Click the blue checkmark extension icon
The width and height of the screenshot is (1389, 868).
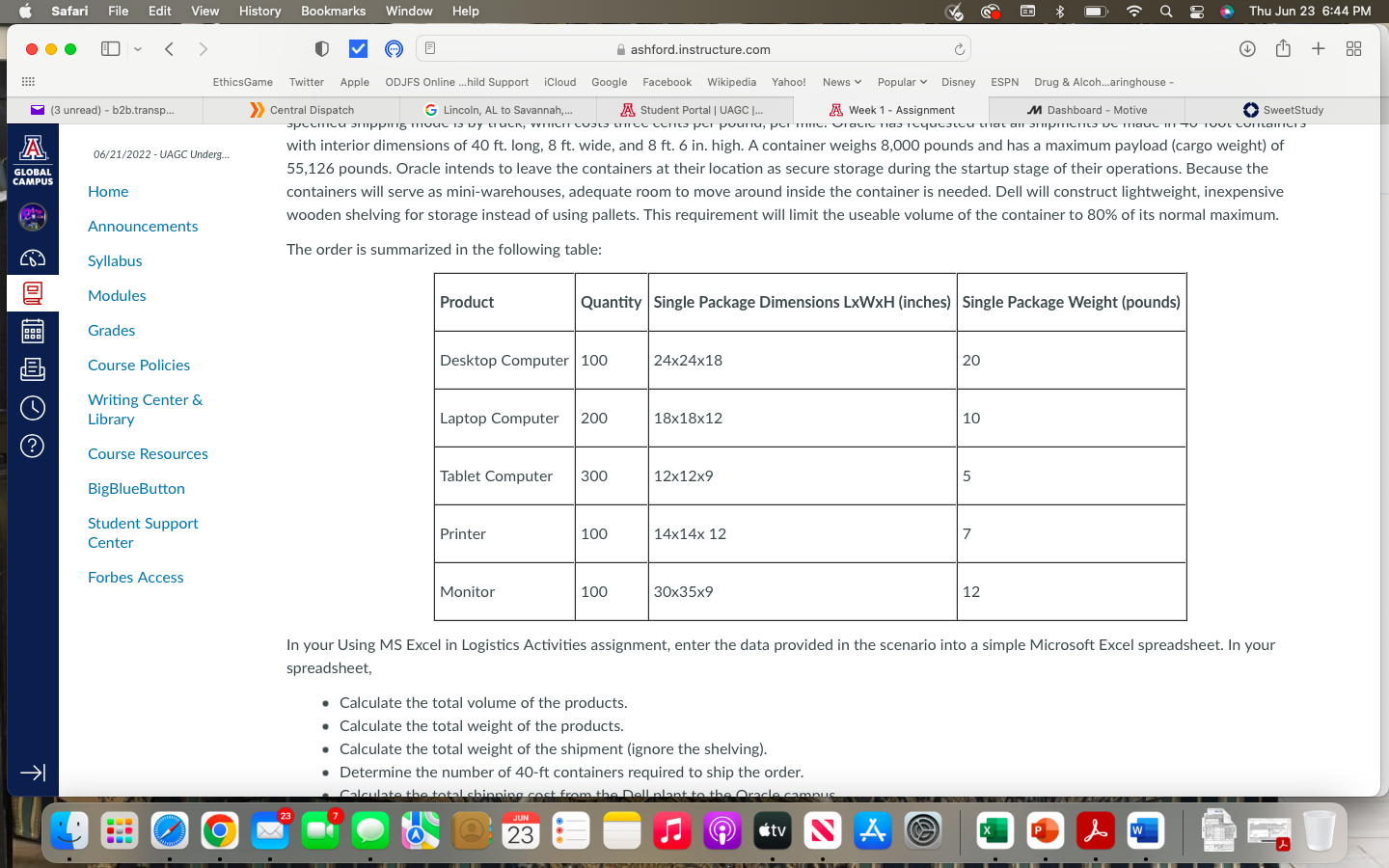click(358, 49)
